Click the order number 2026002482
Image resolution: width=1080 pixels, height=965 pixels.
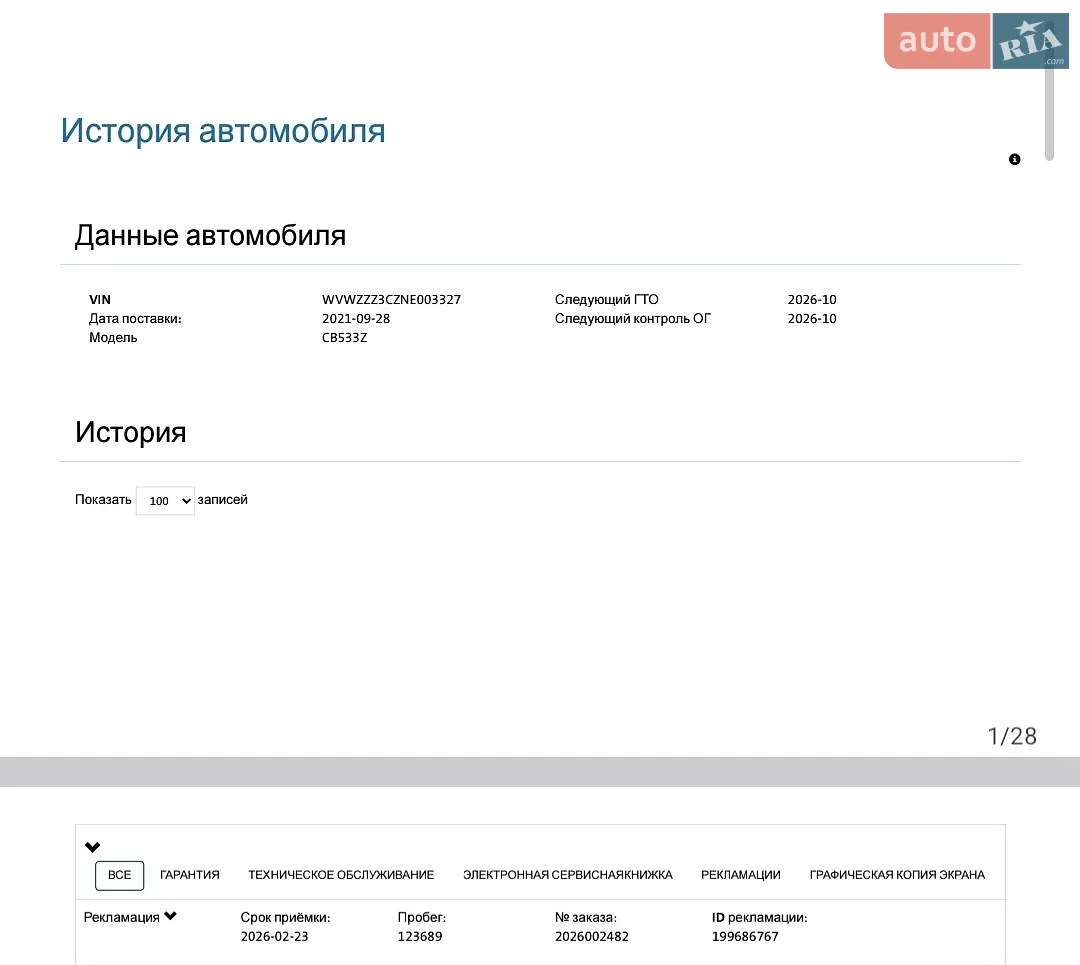click(592, 936)
